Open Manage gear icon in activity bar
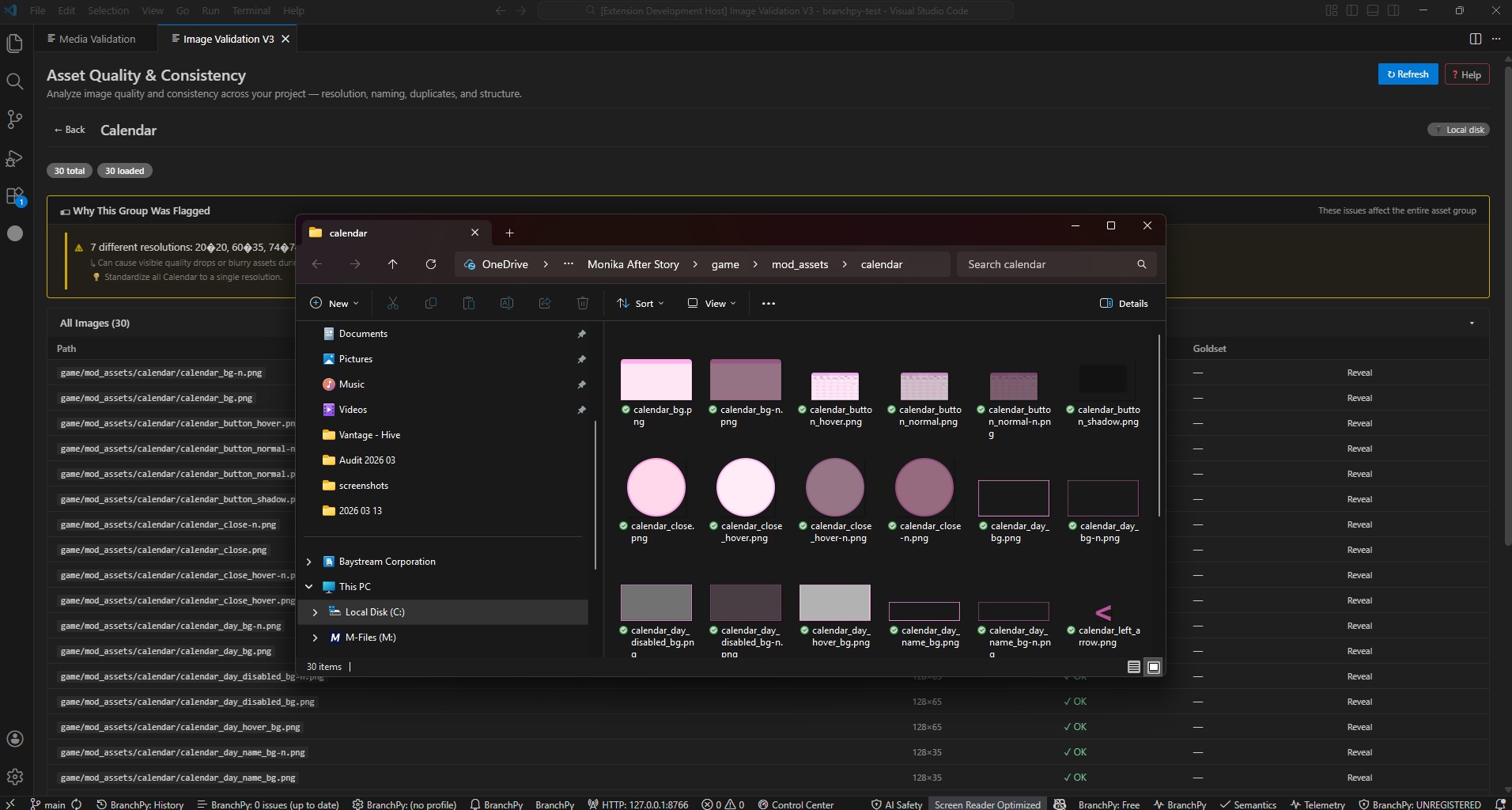This screenshot has height=810, width=1512. click(x=14, y=777)
